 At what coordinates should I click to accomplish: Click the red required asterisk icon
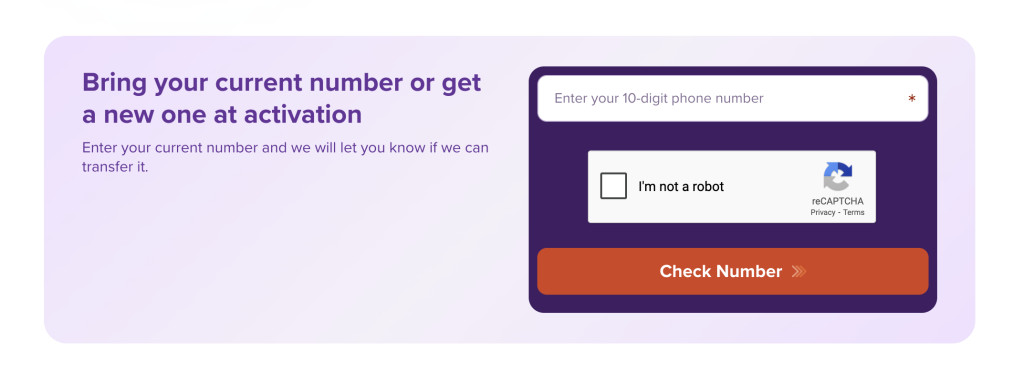(912, 99)
